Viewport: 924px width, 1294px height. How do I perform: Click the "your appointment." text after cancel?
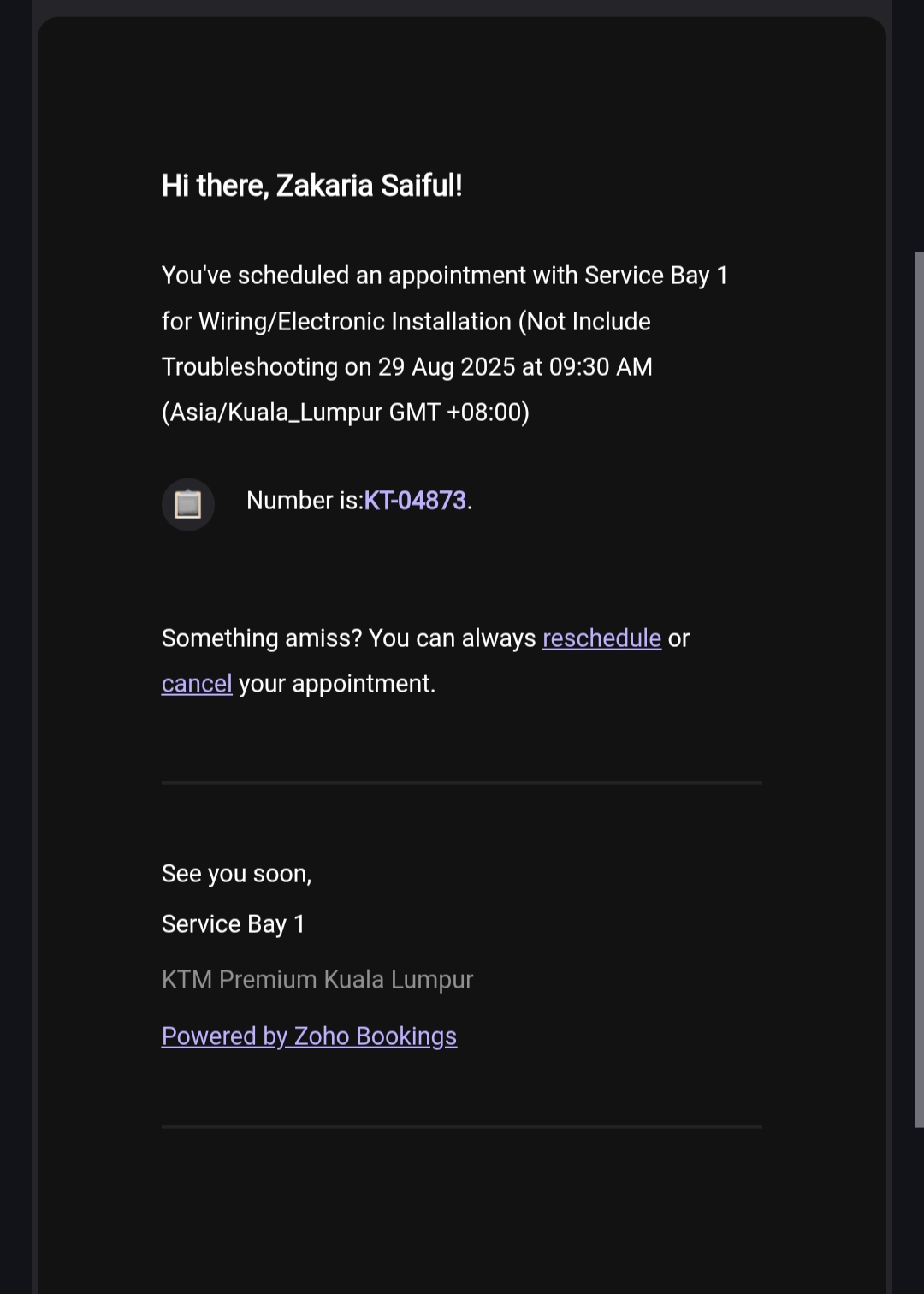[x=337, y=684]
